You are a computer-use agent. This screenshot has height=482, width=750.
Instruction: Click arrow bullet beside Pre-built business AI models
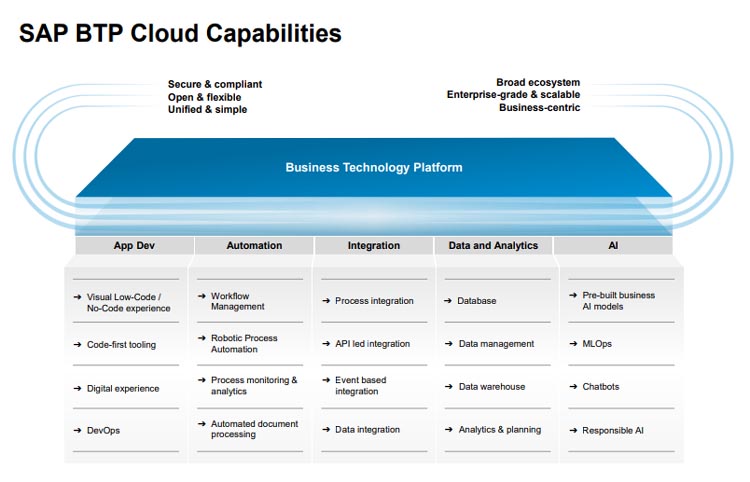tap(573, 295)
